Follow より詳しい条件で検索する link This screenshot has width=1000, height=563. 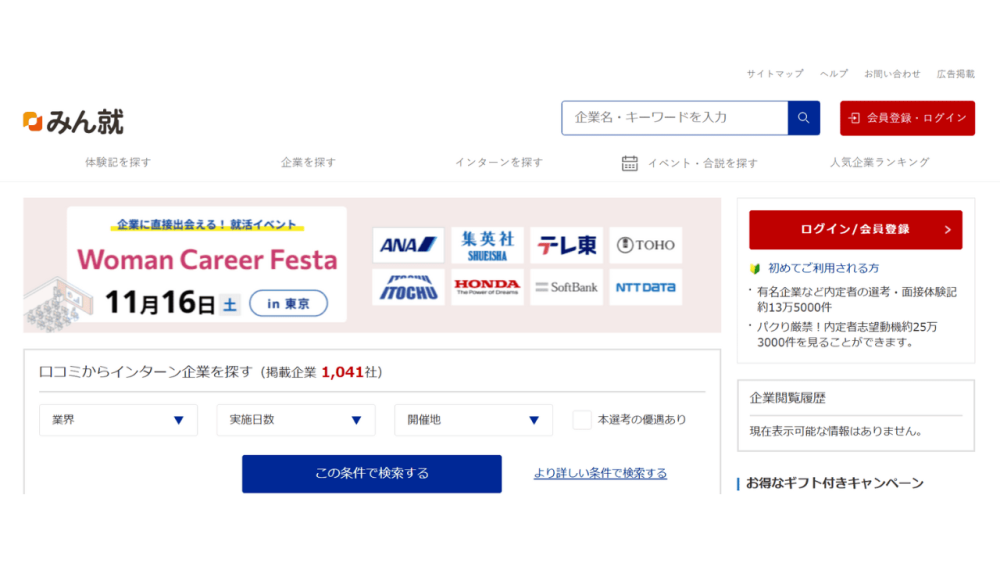pos(600,473)
